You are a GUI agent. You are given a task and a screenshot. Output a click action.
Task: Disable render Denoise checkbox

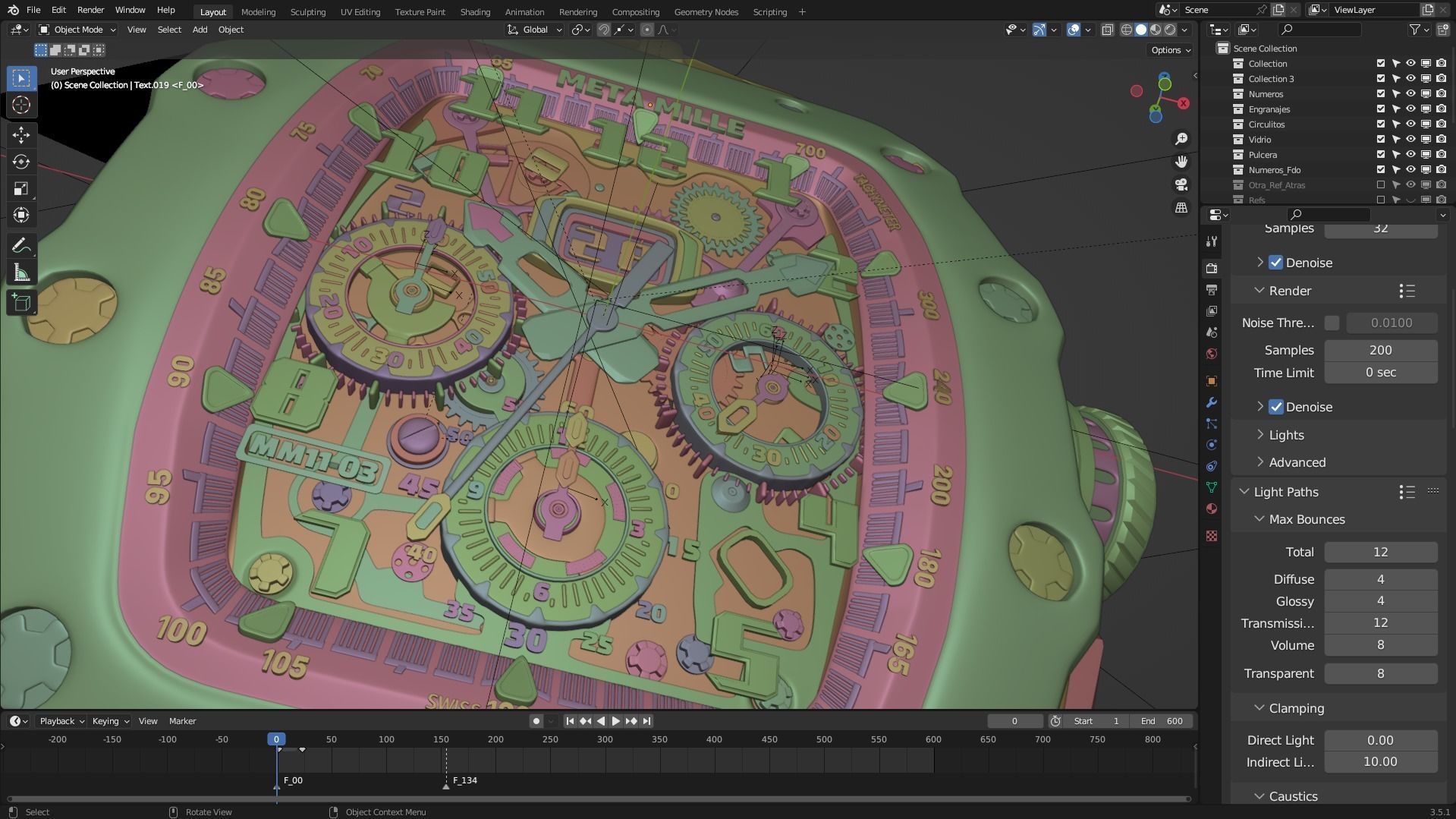1276,407
